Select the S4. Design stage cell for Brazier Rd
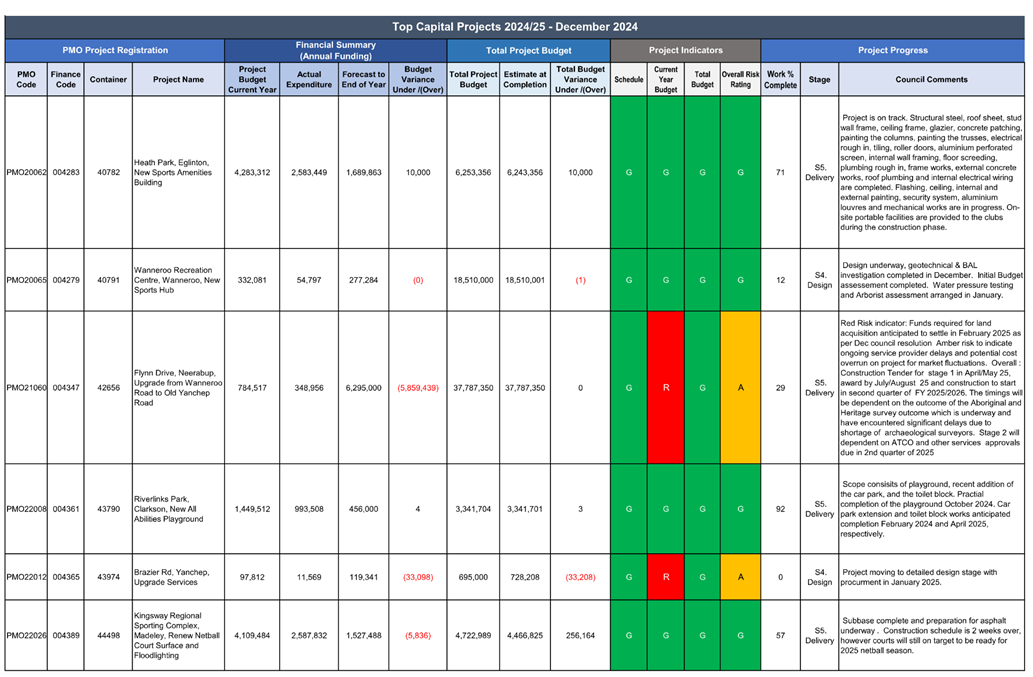This screenshot has height=677, width=1033. [819, 577]
